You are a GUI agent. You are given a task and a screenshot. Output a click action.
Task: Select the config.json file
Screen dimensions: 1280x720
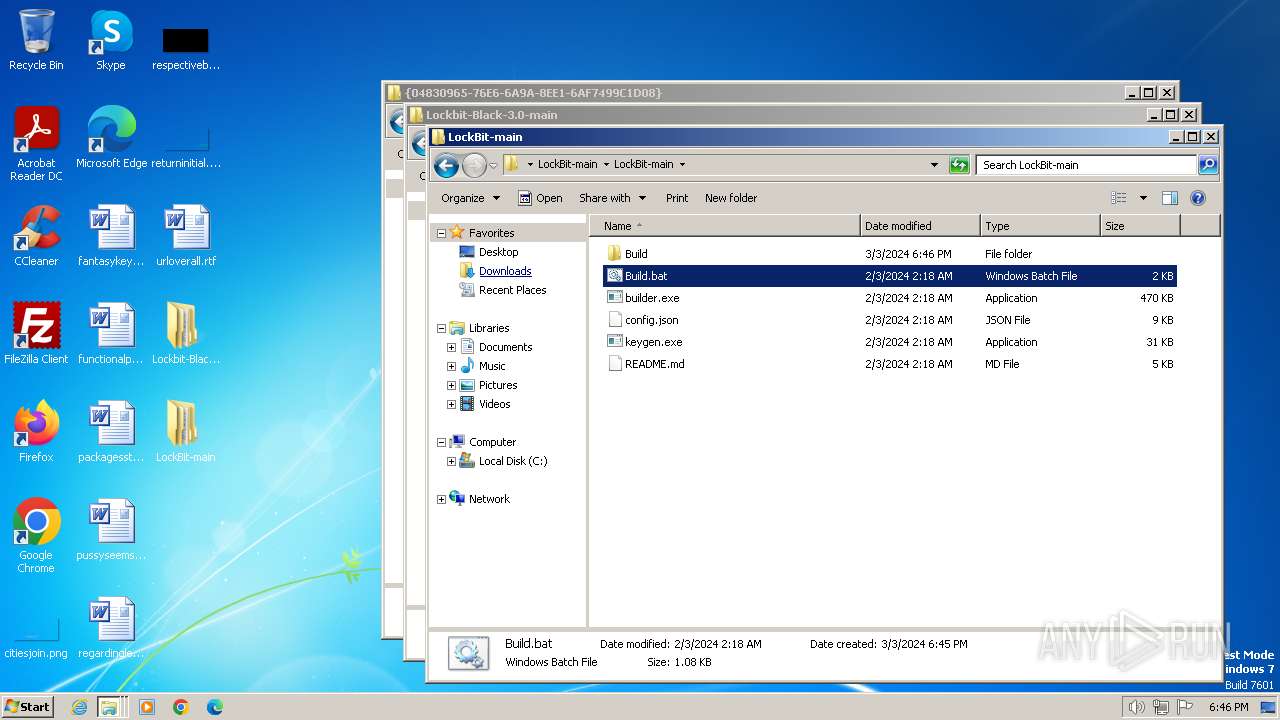pyautogui.click(x=890, y=320)
